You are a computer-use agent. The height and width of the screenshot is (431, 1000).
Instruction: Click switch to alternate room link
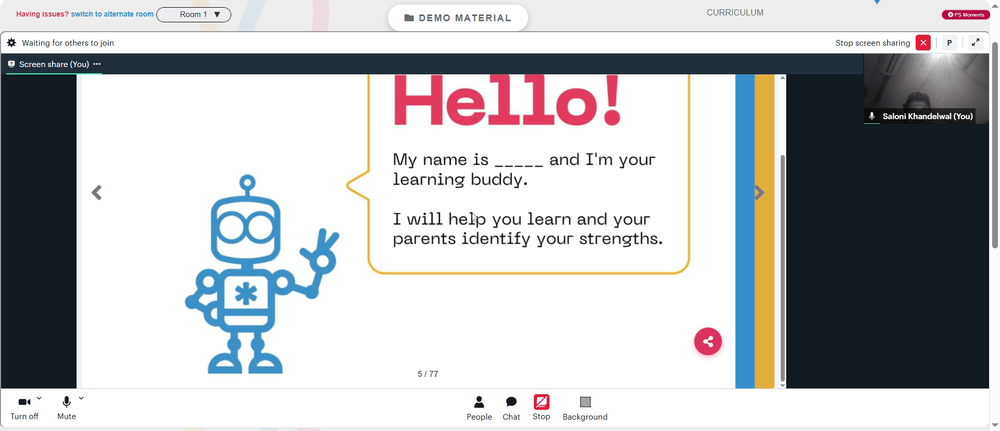coord(112,14)
